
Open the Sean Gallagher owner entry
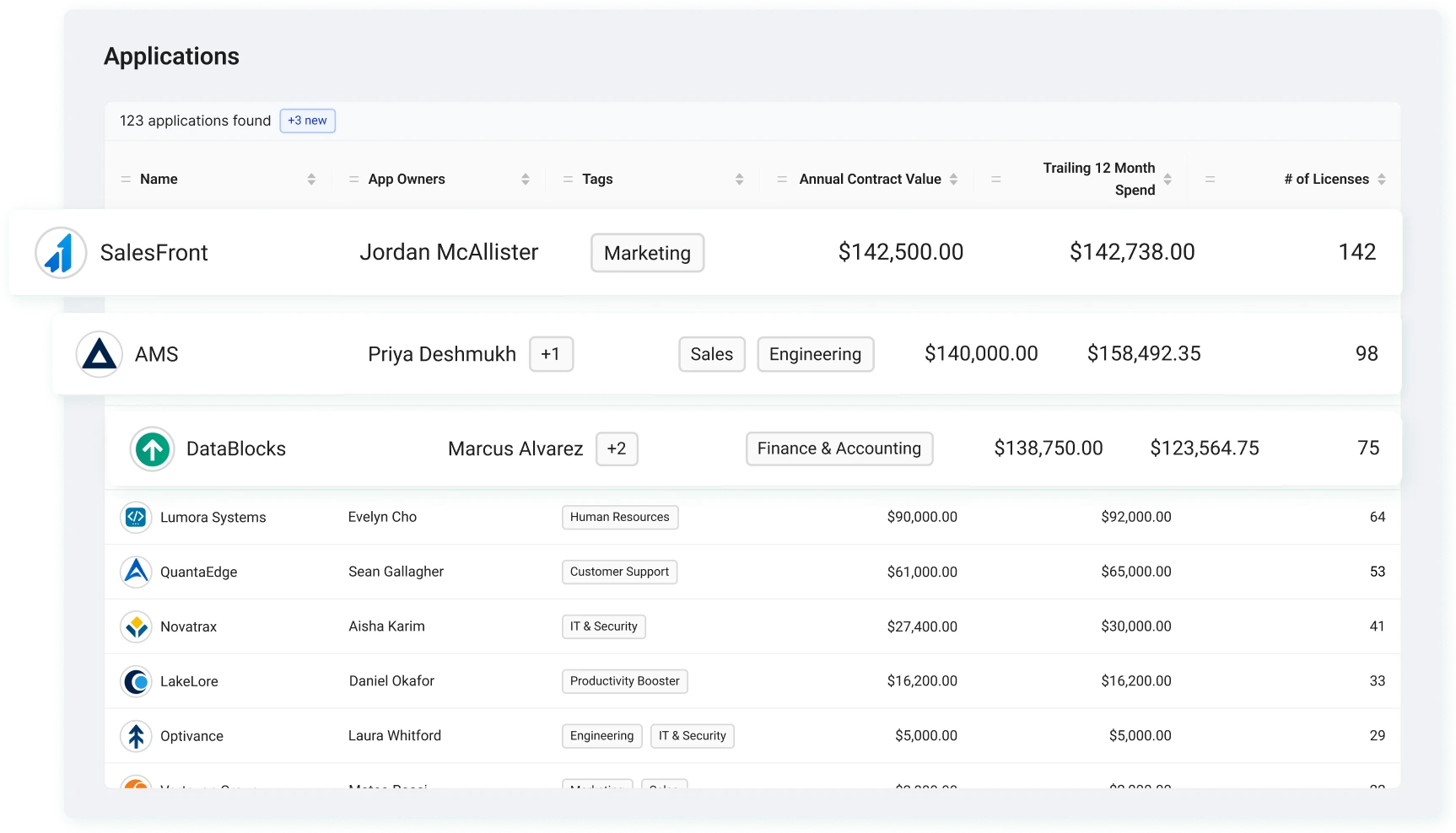point(396,572)
